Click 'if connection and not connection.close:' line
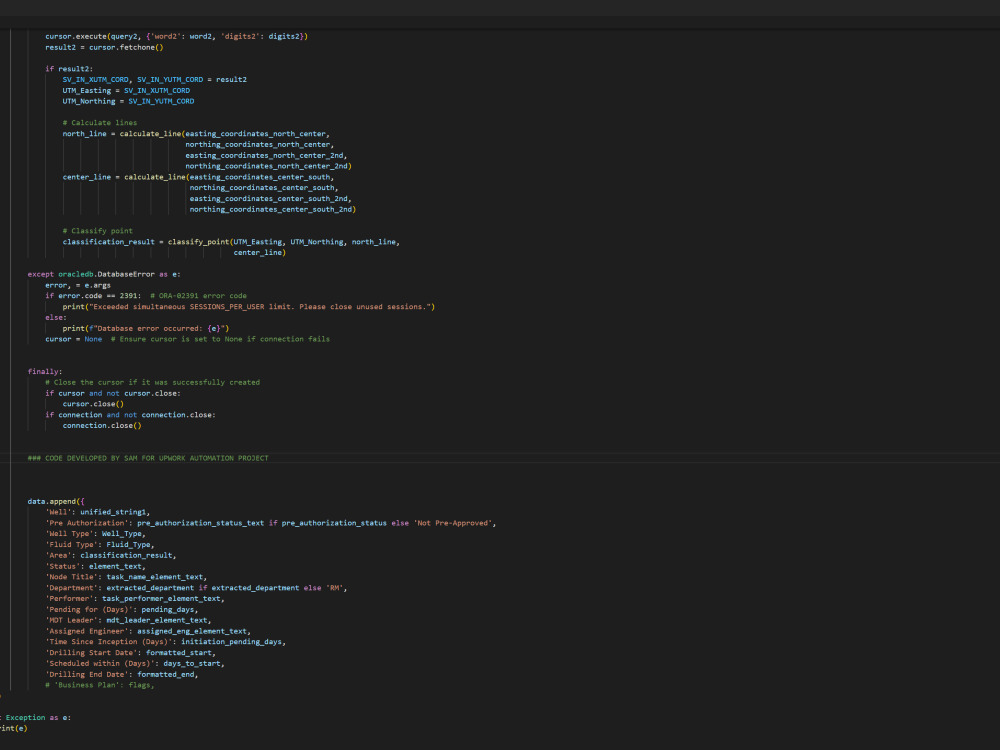This screenshot has width=1000, height=750. [130, 415]
